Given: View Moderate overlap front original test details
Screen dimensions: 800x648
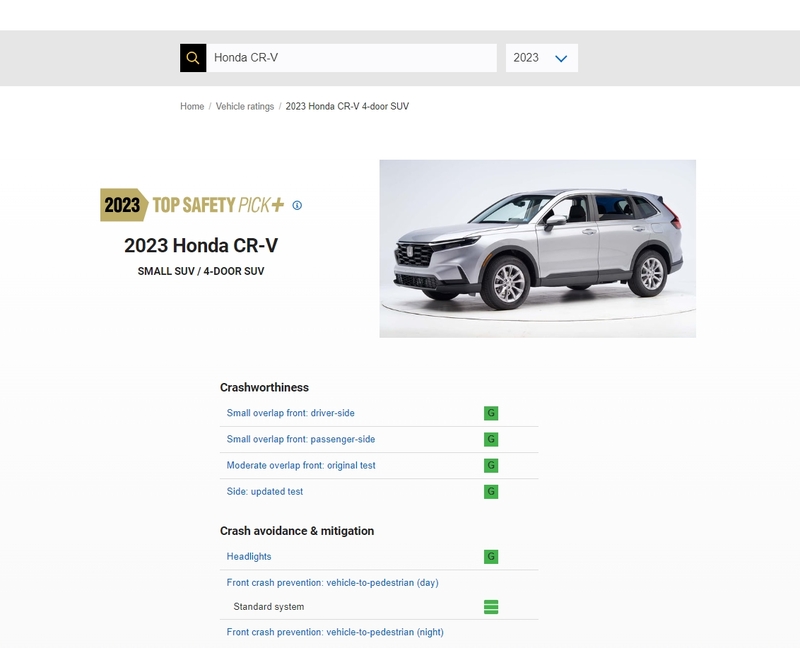Looking at the screenshot, I should pyautogui.click(x=302, y=464).
